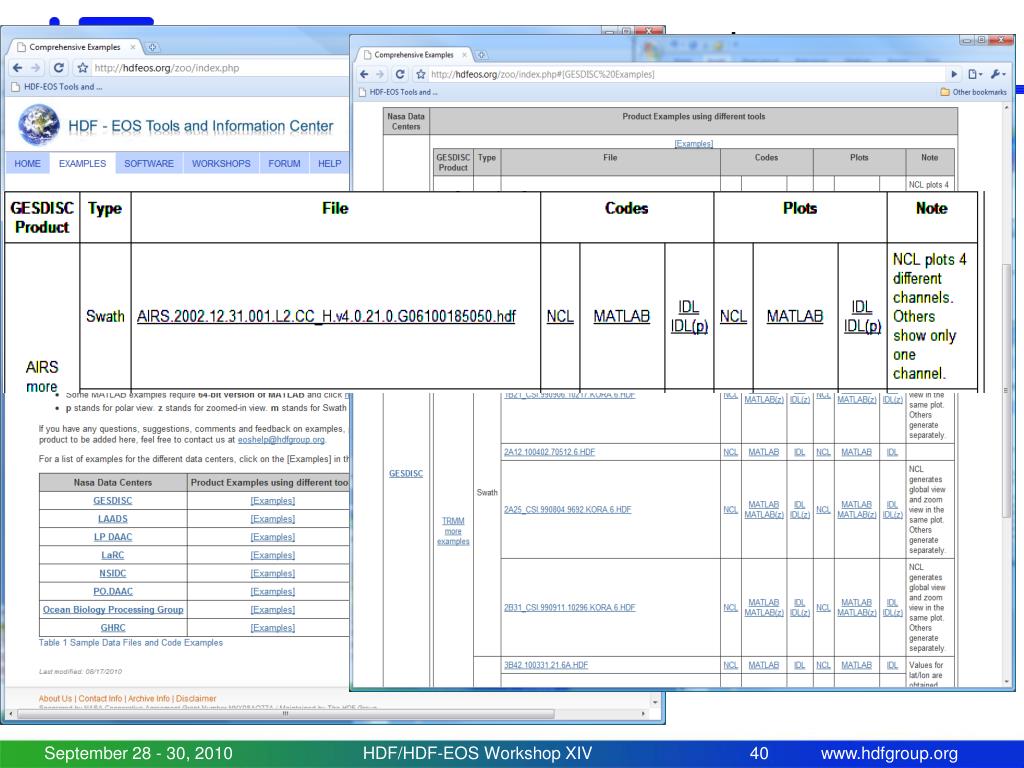Open the wrench settings menu in right window

coord(998,74)
